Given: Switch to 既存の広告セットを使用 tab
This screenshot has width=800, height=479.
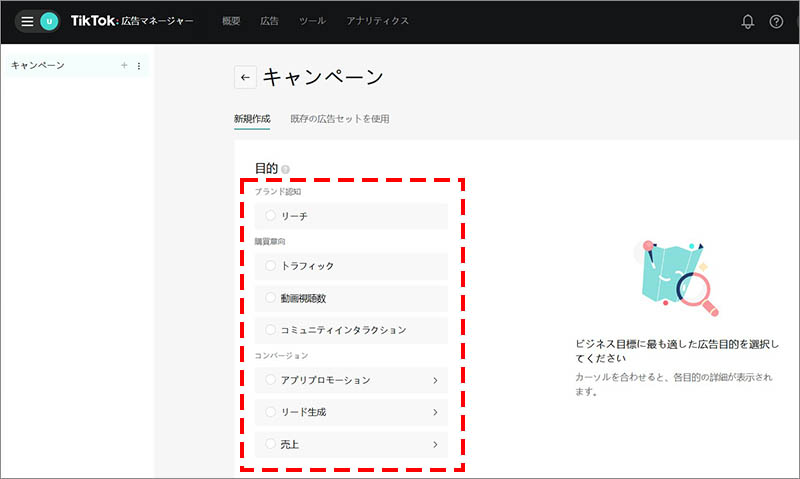Looking at the screenshot, I should 339,119.
